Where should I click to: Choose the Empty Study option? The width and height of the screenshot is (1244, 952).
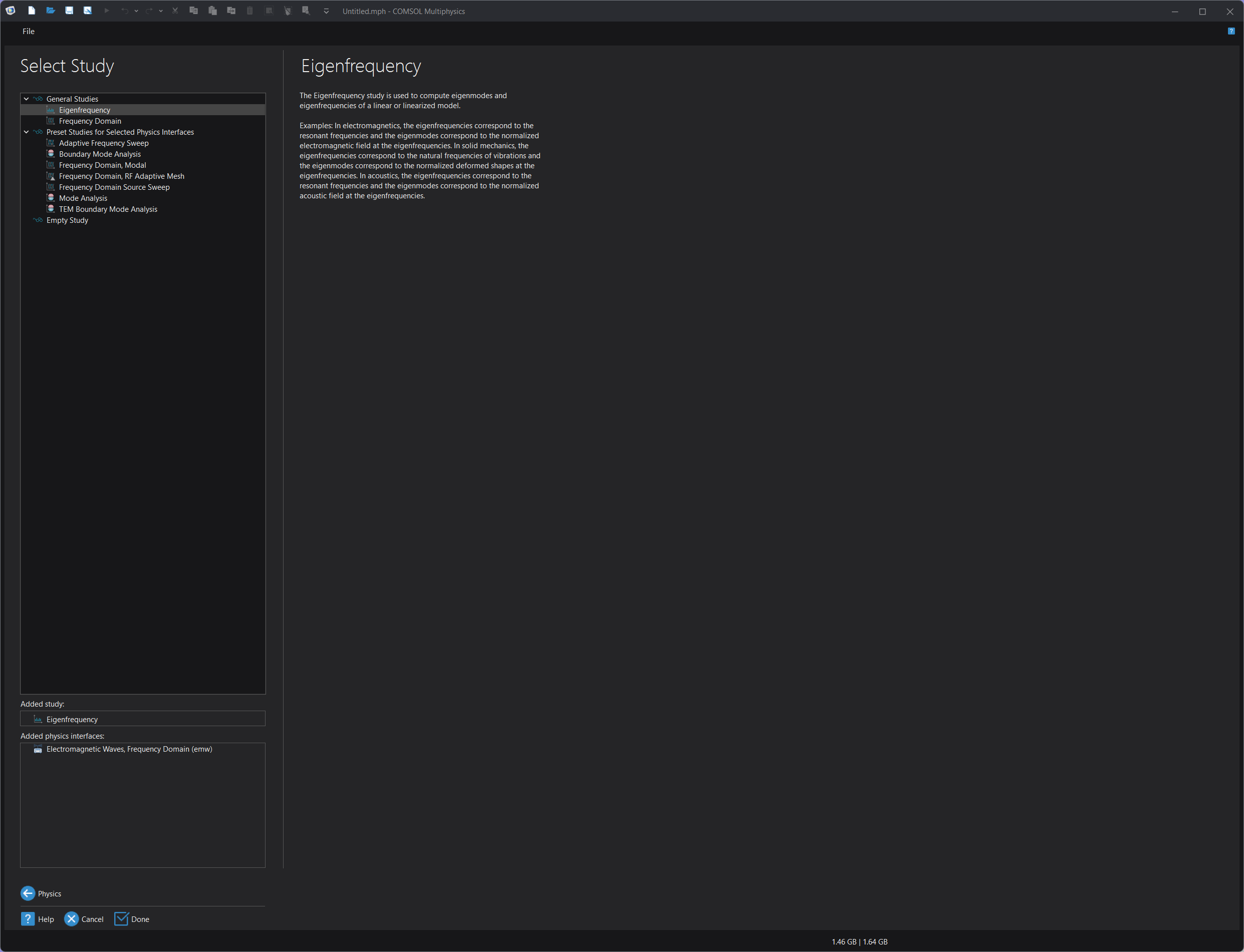pyautogui.click(x=67, y=220)
